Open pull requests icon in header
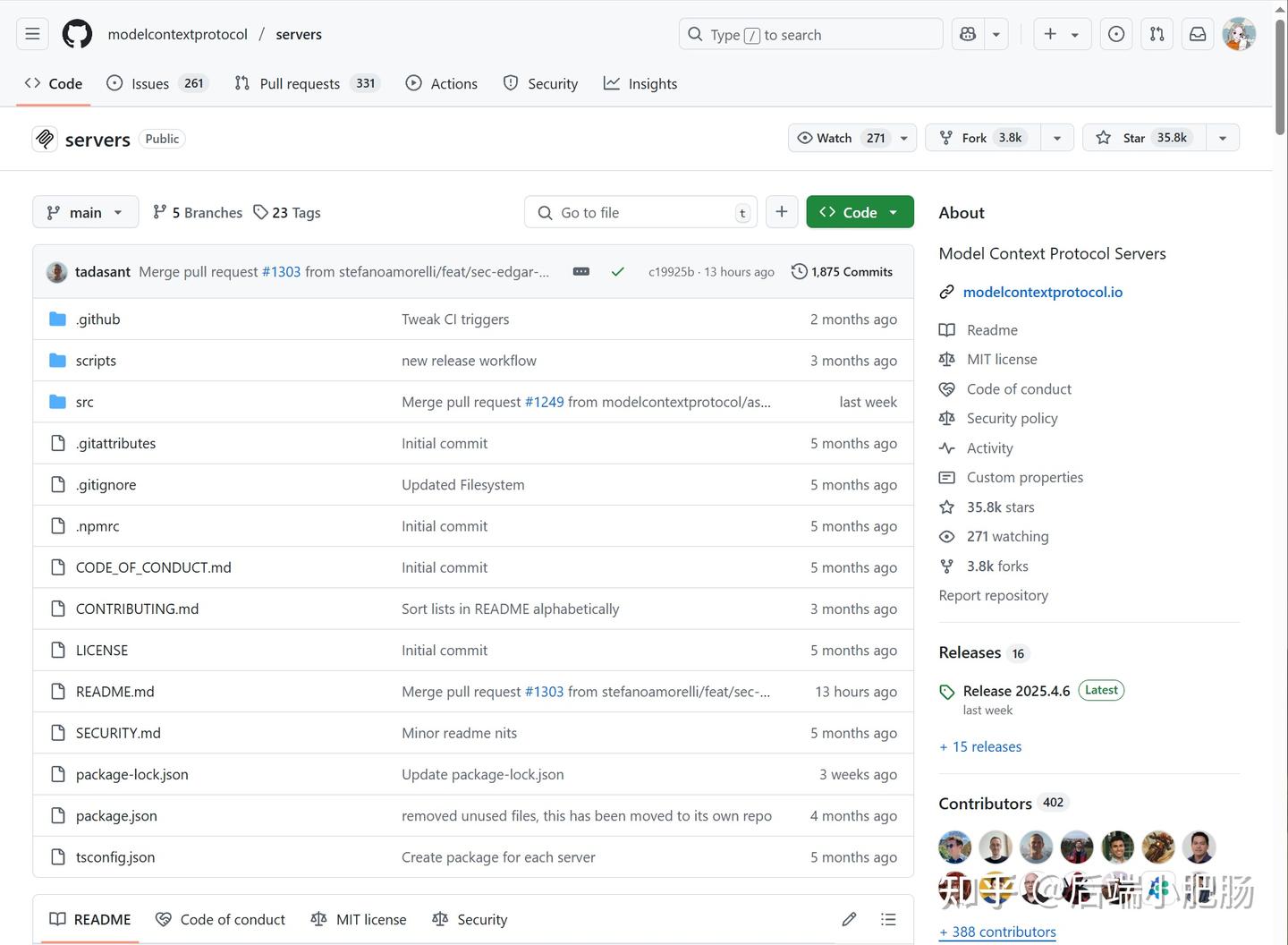Viewport: 1288px width, 945px height. point(1157,34)
